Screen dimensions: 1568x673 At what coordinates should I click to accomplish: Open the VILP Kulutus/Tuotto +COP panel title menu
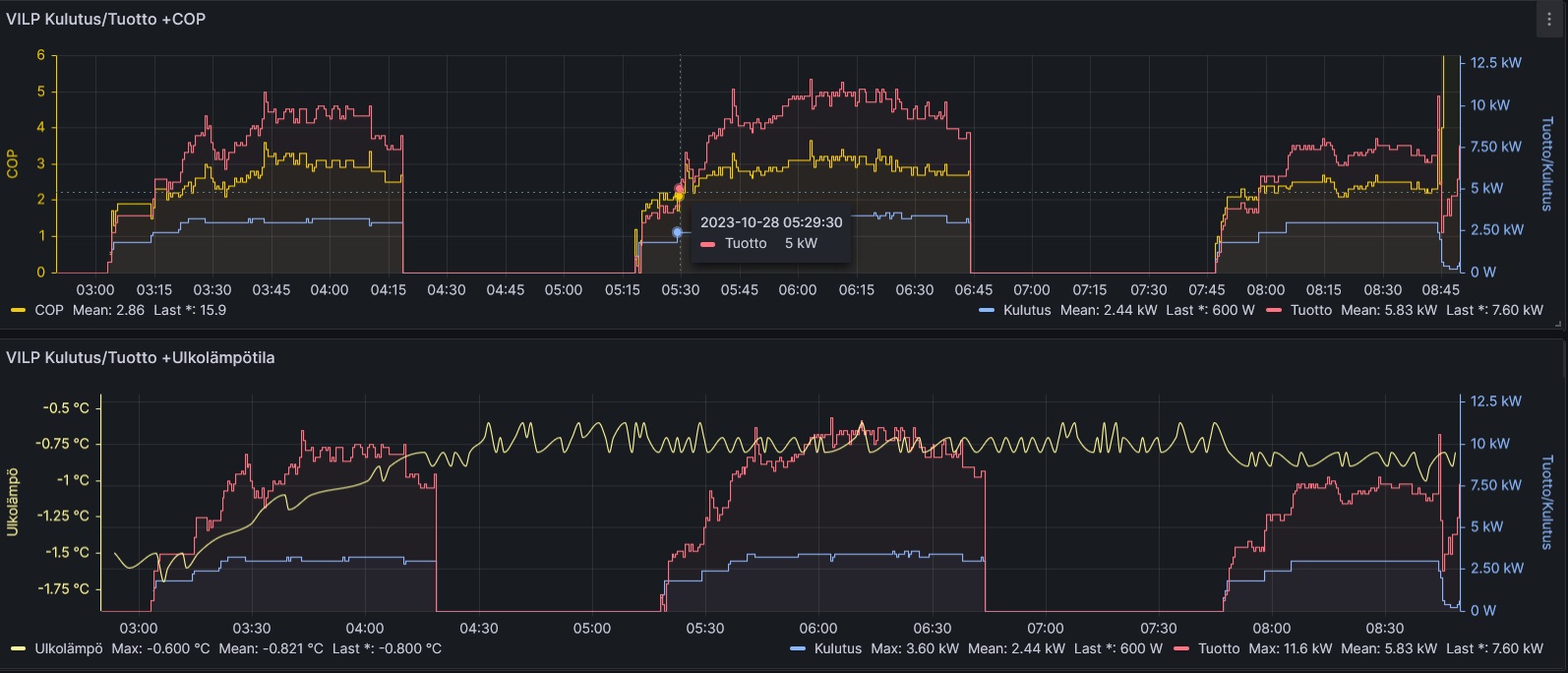[x=106, y=20]
